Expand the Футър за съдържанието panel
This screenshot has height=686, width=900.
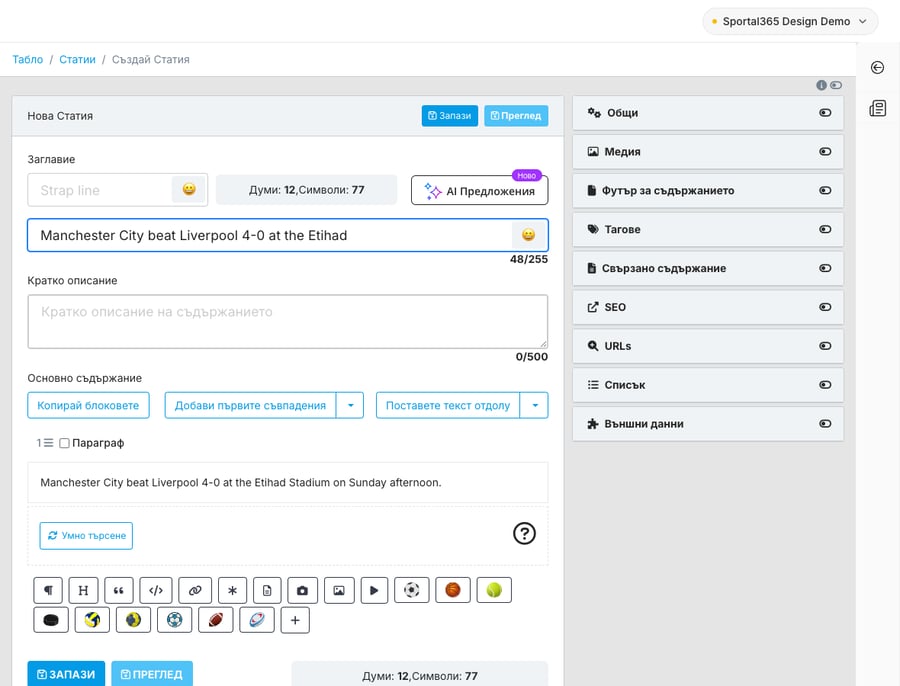(x=708, y=191)
